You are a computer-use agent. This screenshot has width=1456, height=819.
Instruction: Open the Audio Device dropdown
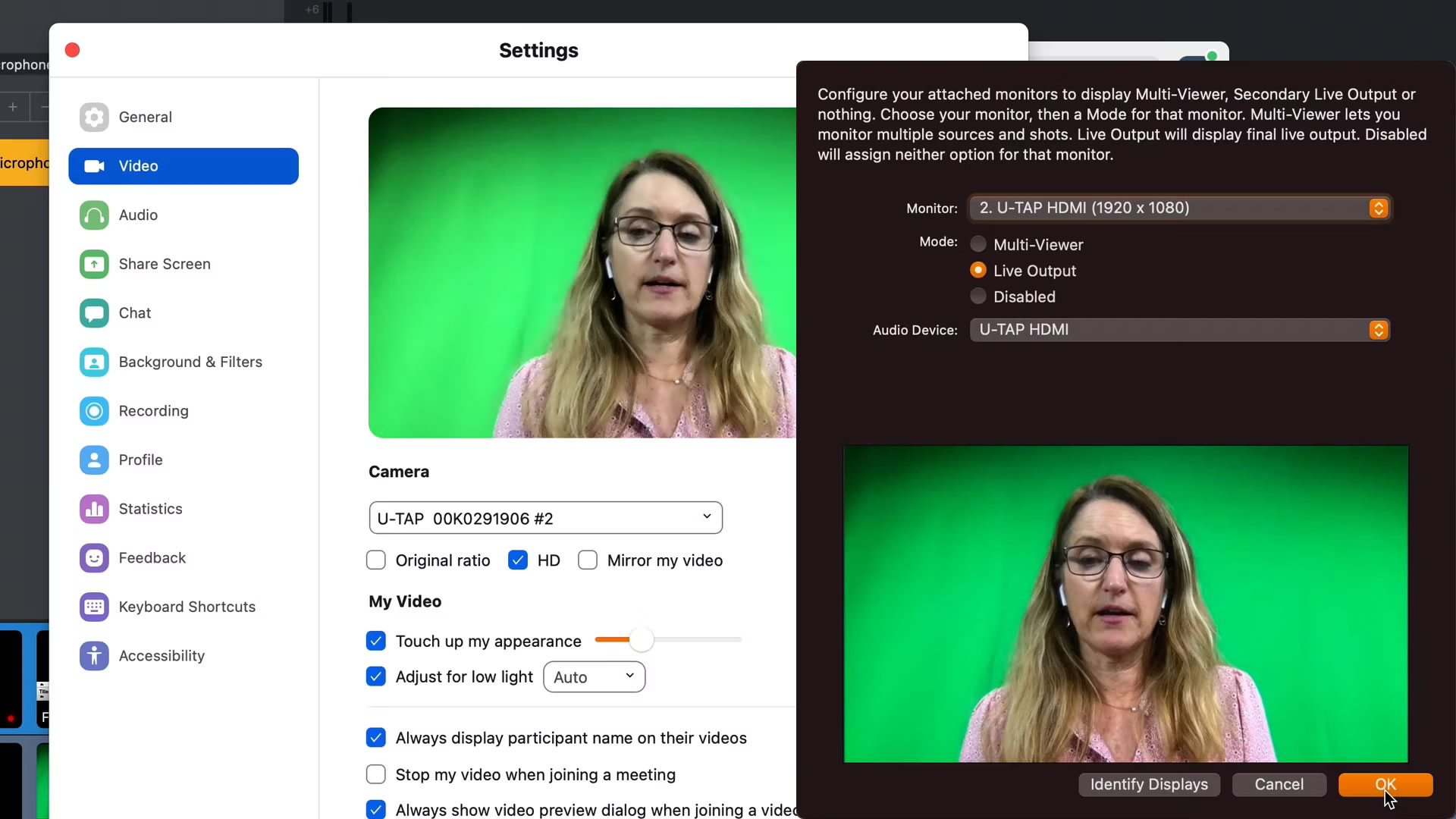point(1180,330)
